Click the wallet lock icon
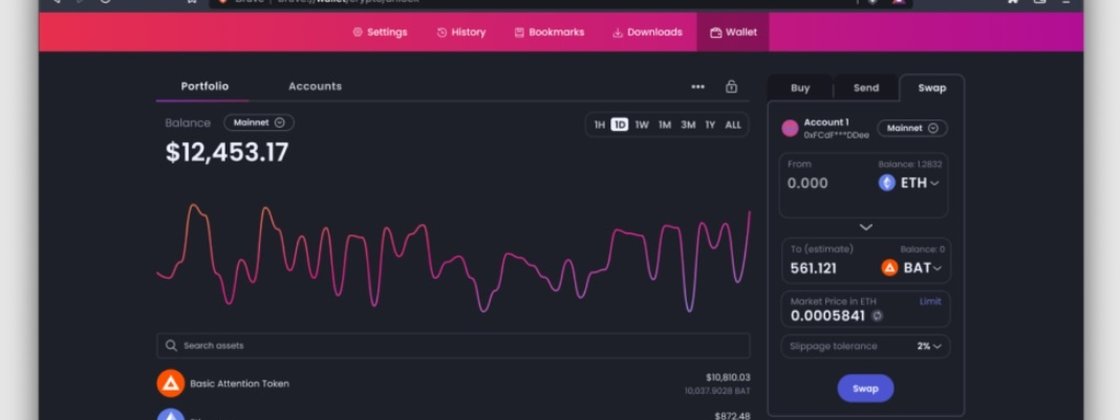The width and height of the screenshot is (1120, 420). 731,87
